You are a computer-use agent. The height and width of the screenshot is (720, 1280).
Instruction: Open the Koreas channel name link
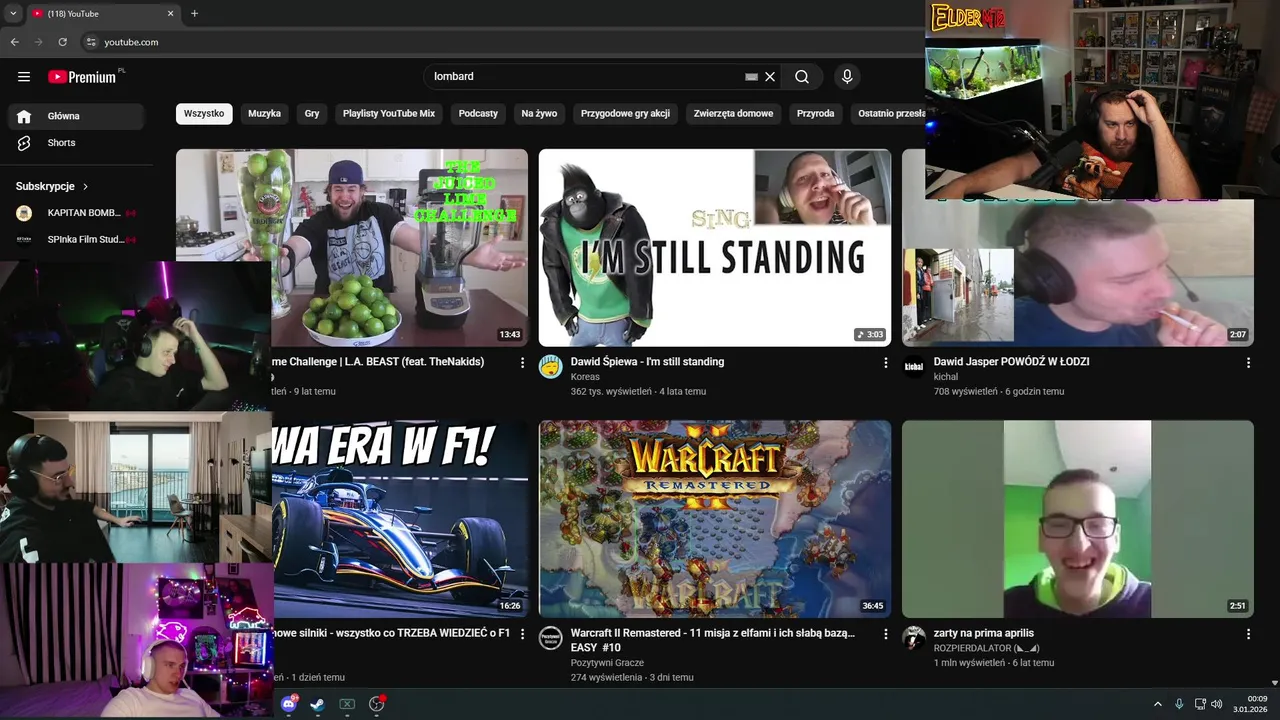[x=585, y=377]
